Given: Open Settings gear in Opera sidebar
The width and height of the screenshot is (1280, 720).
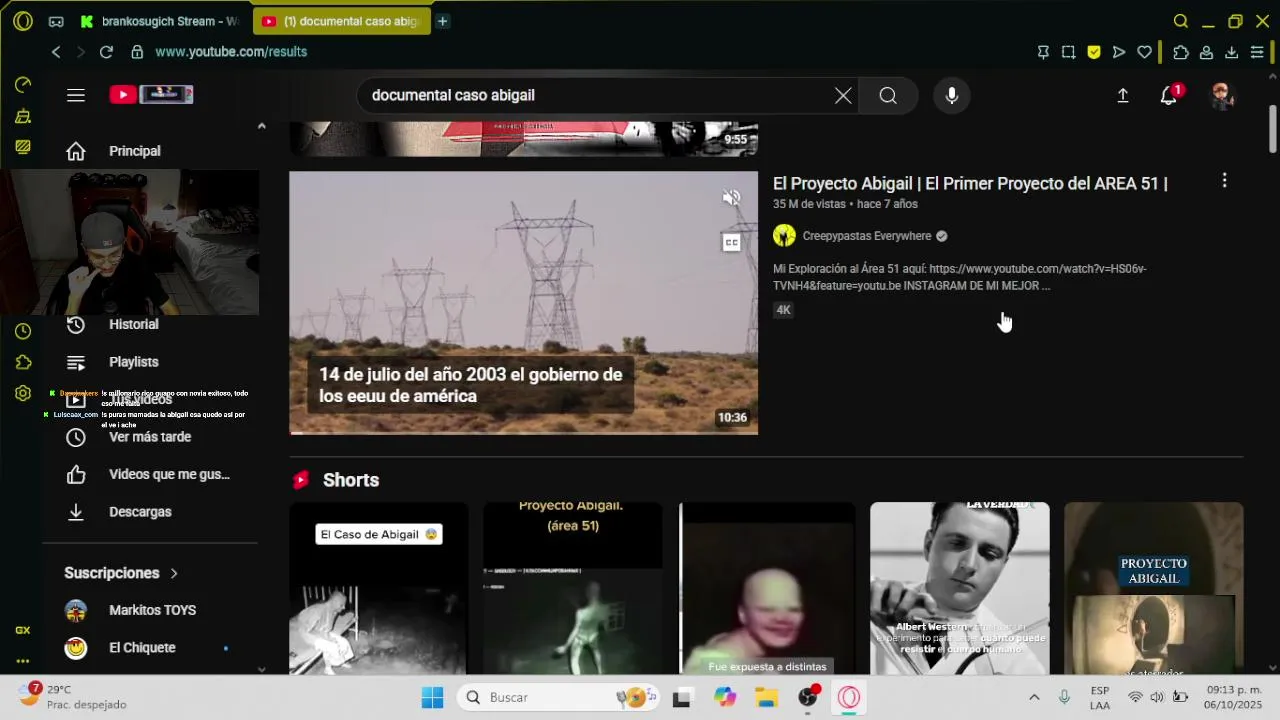Looking at the screenshot, I should click(23, 393).
